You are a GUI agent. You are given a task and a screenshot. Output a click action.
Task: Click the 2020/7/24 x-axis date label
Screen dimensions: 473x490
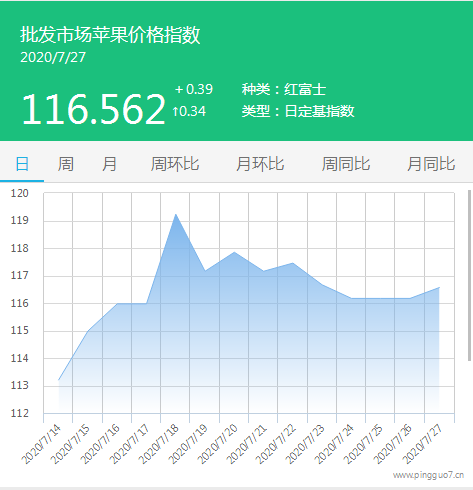[x=333, y=444]
